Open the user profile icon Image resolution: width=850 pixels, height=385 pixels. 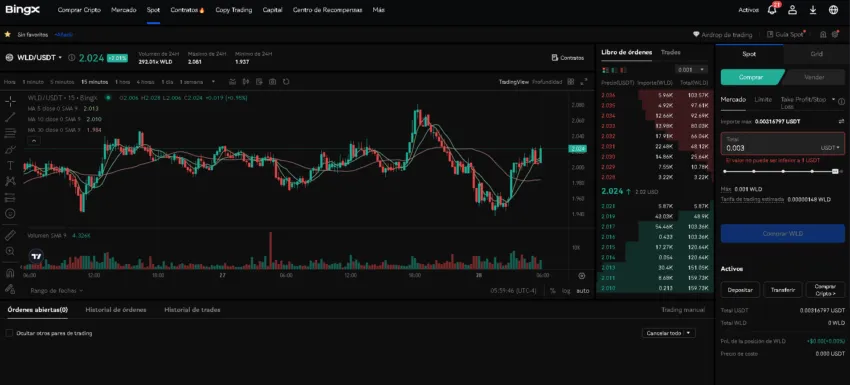pos(793,10)
